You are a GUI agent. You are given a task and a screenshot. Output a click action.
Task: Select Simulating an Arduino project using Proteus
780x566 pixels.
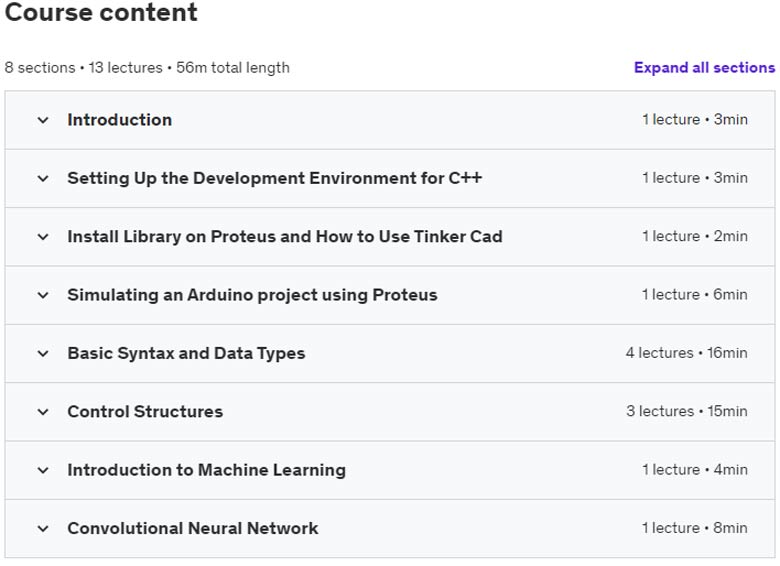point(253,295)
